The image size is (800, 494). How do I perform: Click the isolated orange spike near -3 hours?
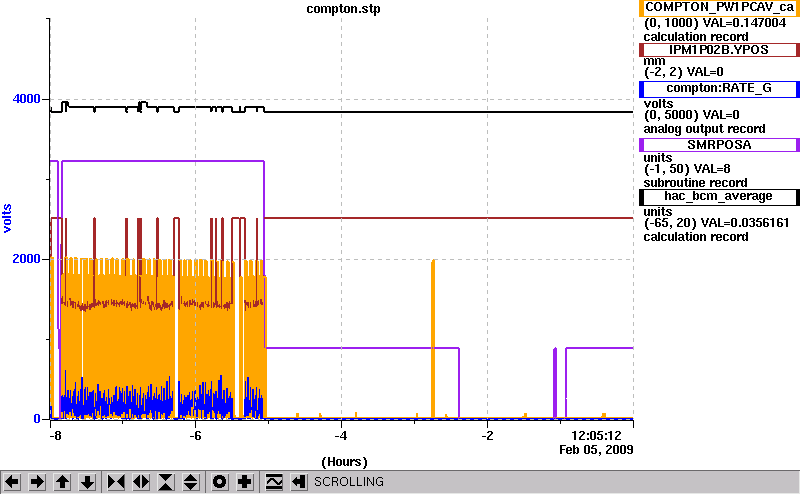click(x=433, y=339)
